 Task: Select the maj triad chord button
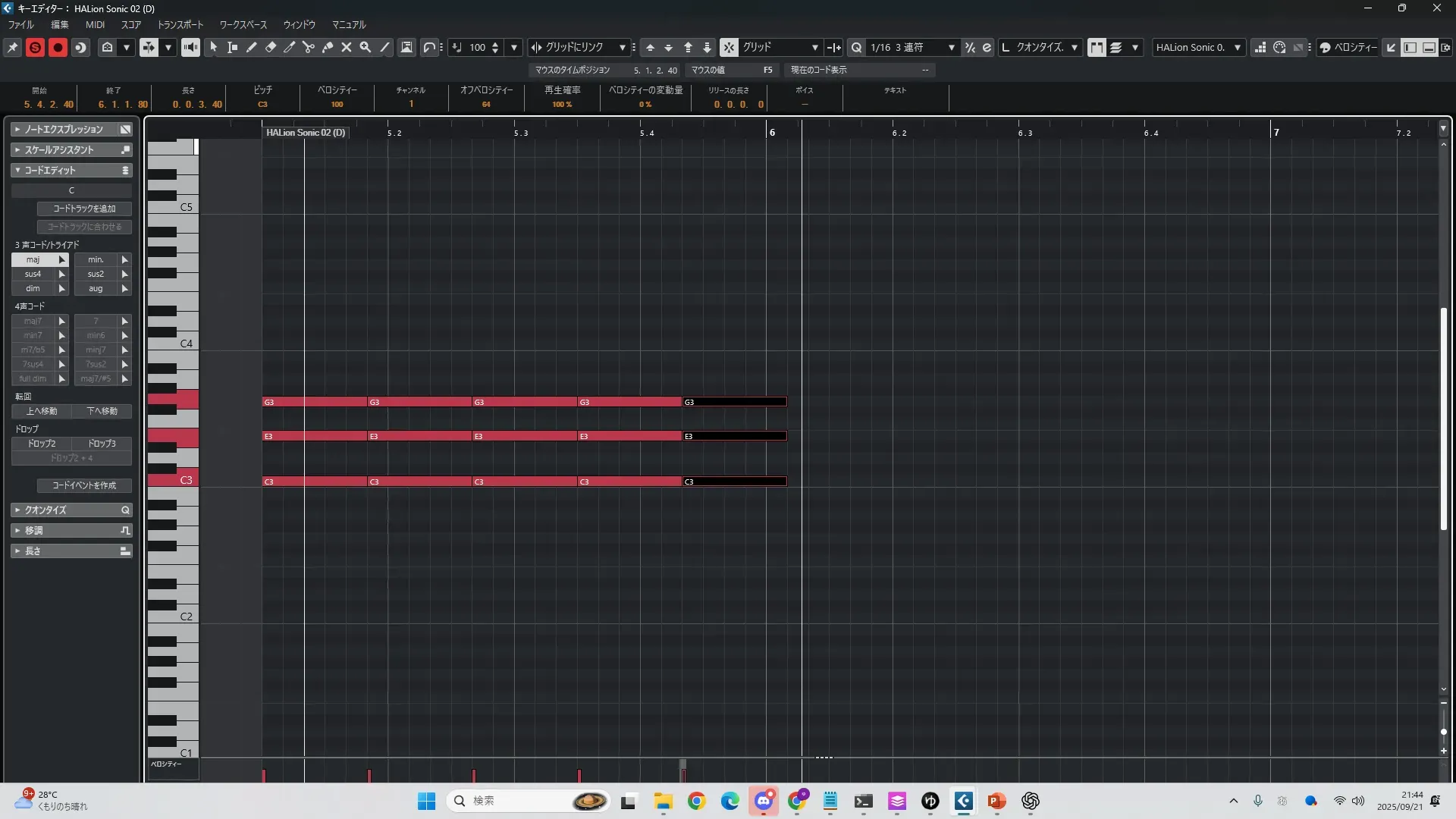(x=33, y=259)
